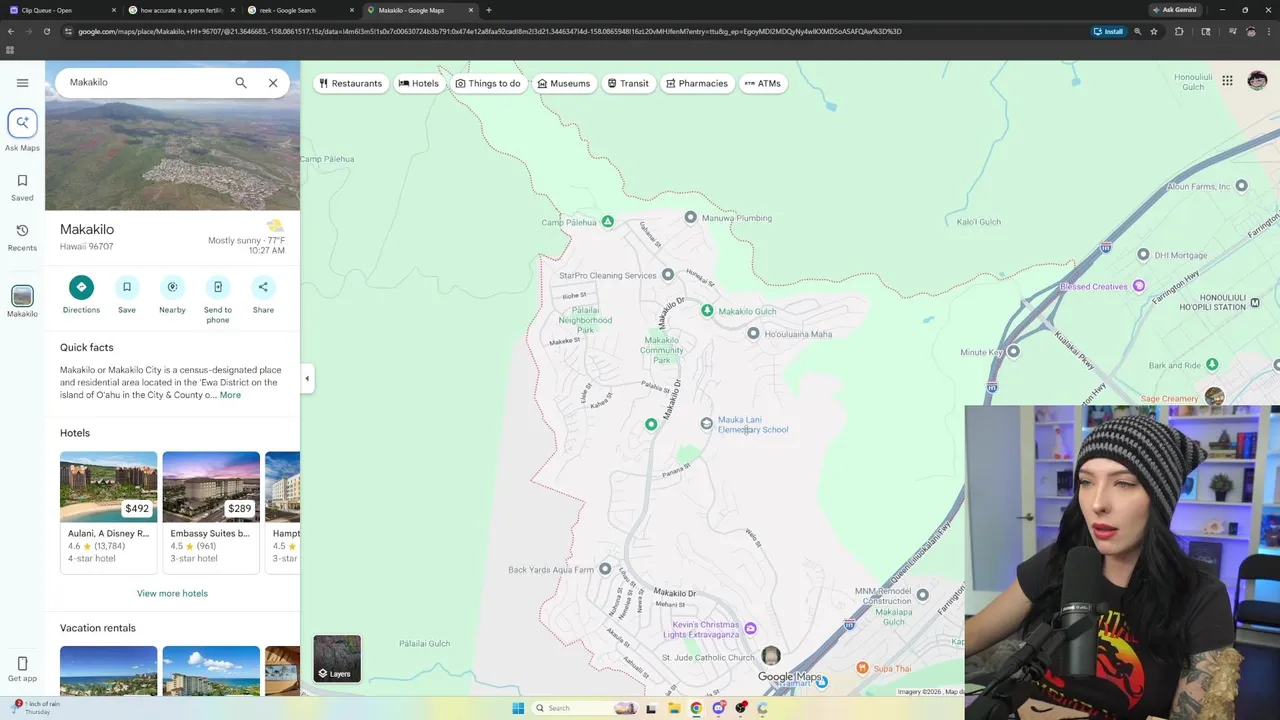Install the Google Maps app
Viewport: 1280px width, 720px height.
pos(1108,31)
